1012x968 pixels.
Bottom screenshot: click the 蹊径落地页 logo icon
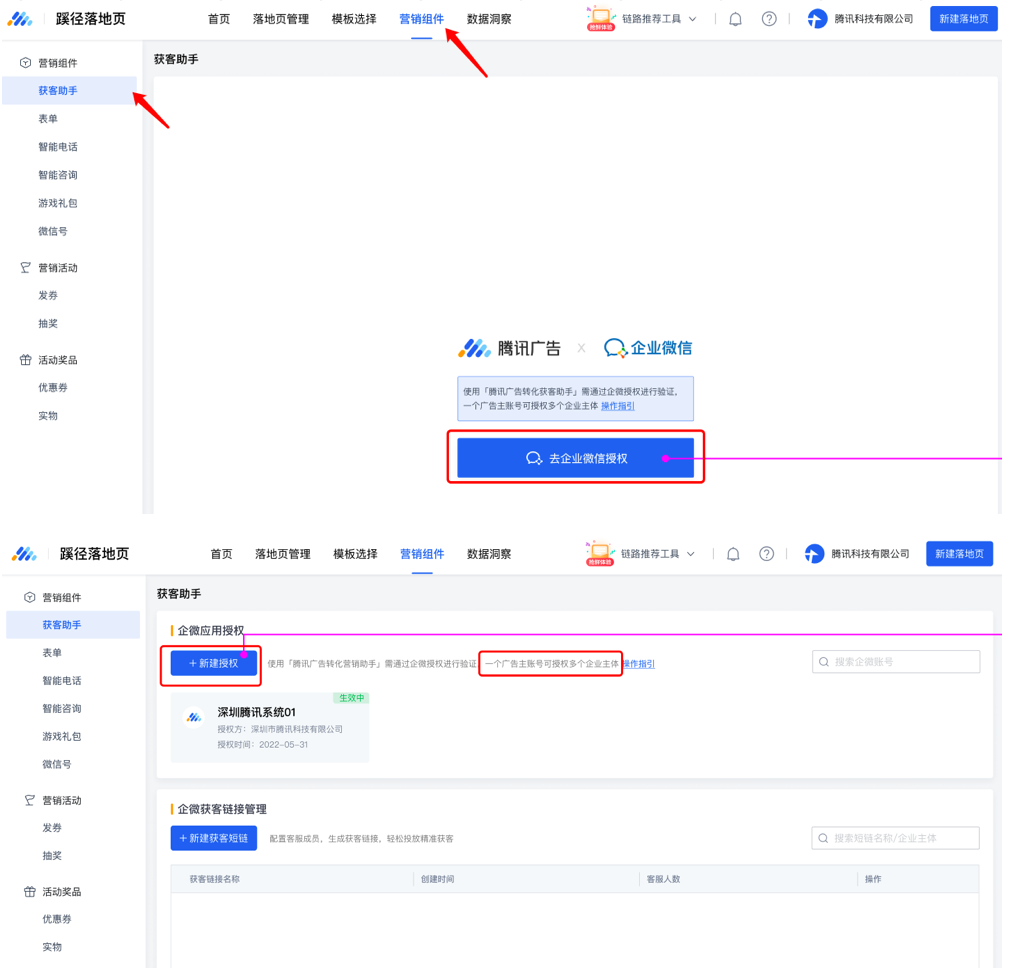click(x=24, y=554)
